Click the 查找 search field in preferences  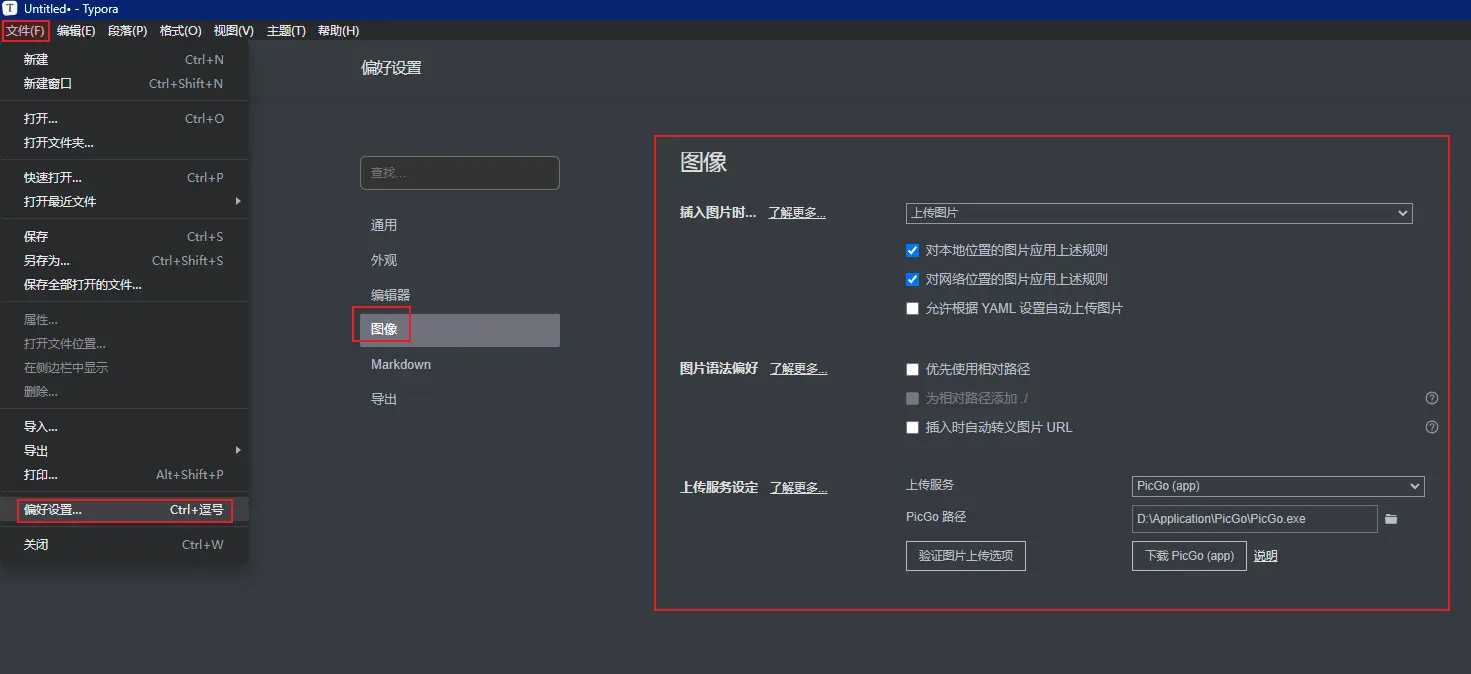(459, 173)
